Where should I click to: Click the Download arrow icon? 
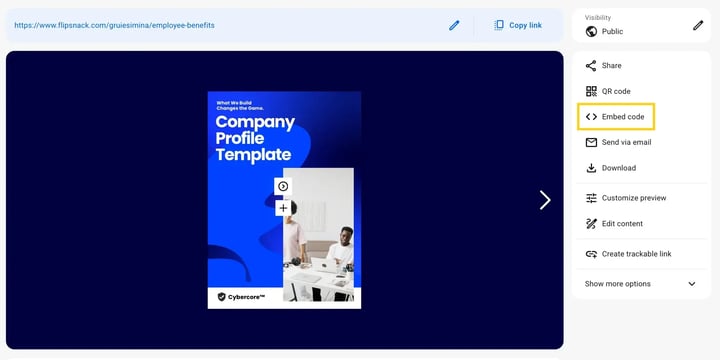tap(591, 168)
